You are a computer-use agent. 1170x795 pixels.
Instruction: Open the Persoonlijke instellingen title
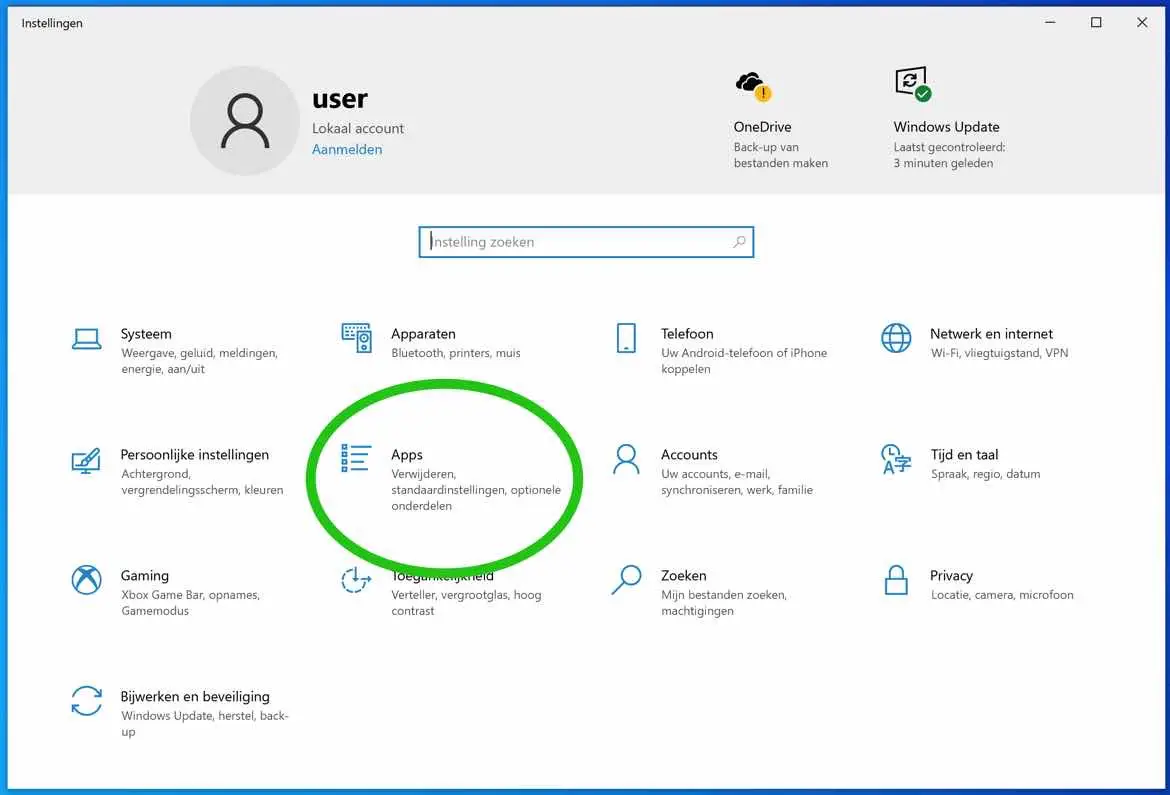tap(195, 455)
